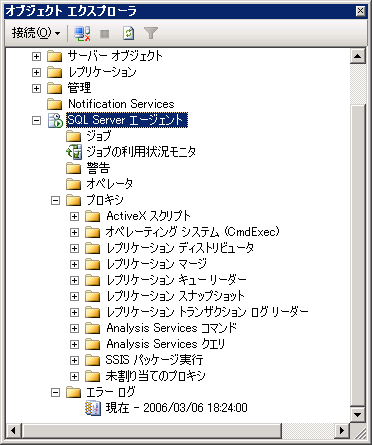The width and height of the screenshot is (372, 445).
Task: Click the horizontal scrollbar left arrow
Action: pos(14,431)
